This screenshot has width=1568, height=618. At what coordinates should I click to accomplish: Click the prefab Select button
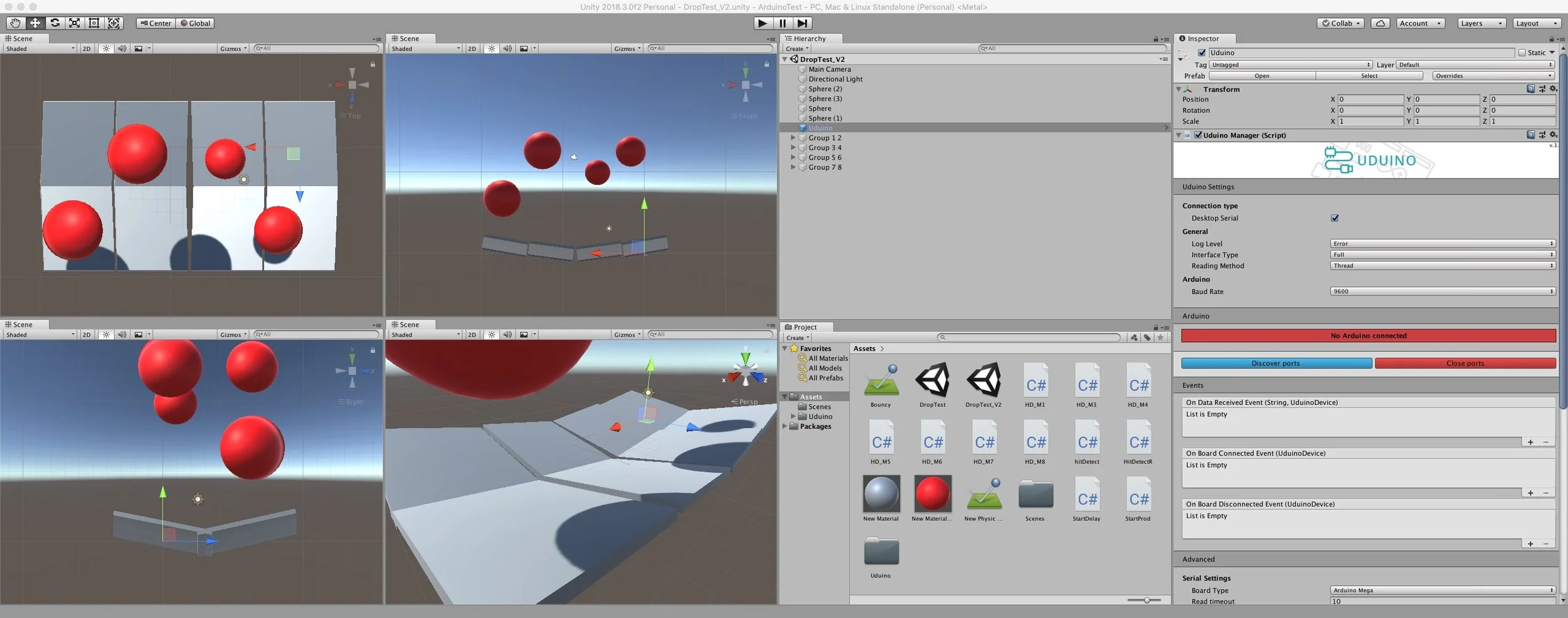pyautogui.click(x=1369, y=76)
